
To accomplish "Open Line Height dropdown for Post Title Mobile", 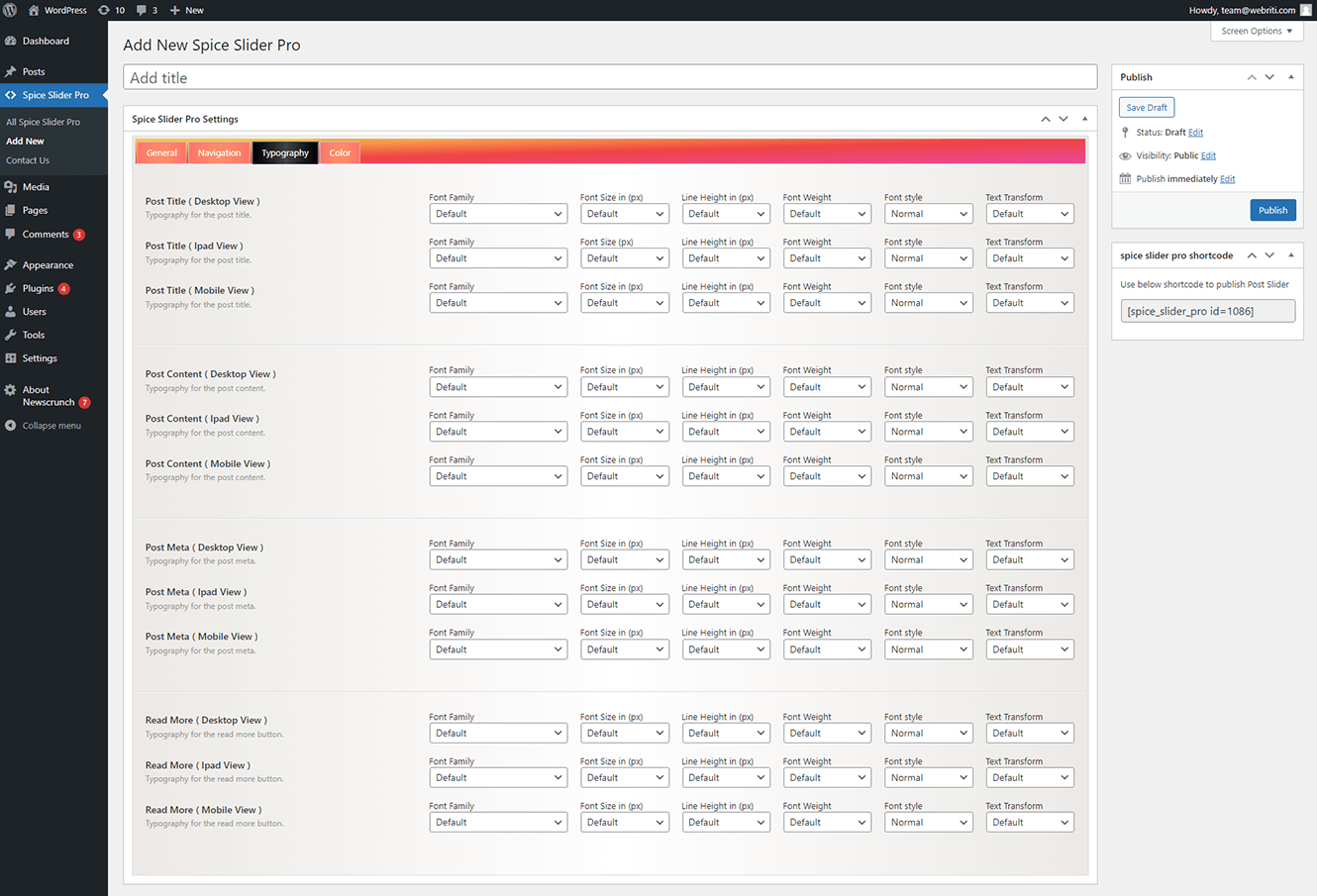I will click(x=726, y=303).
